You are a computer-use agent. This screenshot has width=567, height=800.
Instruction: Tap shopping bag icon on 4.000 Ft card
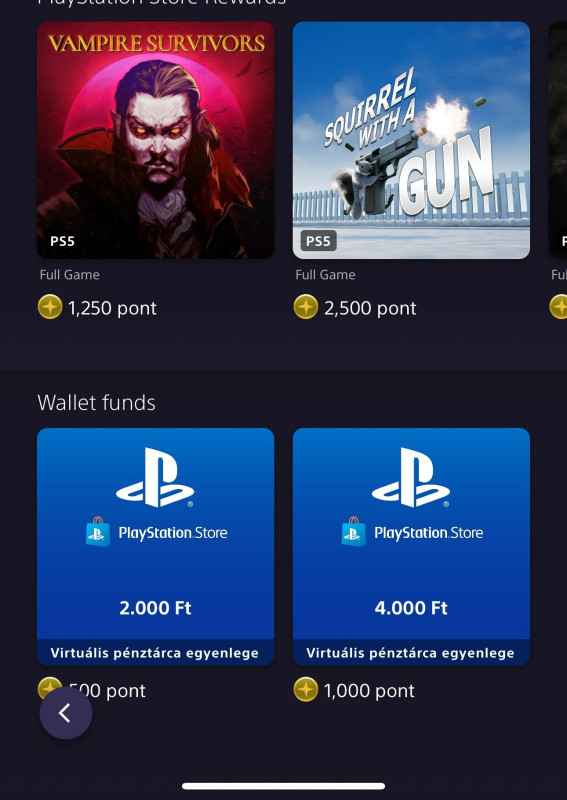coord(354,532)
